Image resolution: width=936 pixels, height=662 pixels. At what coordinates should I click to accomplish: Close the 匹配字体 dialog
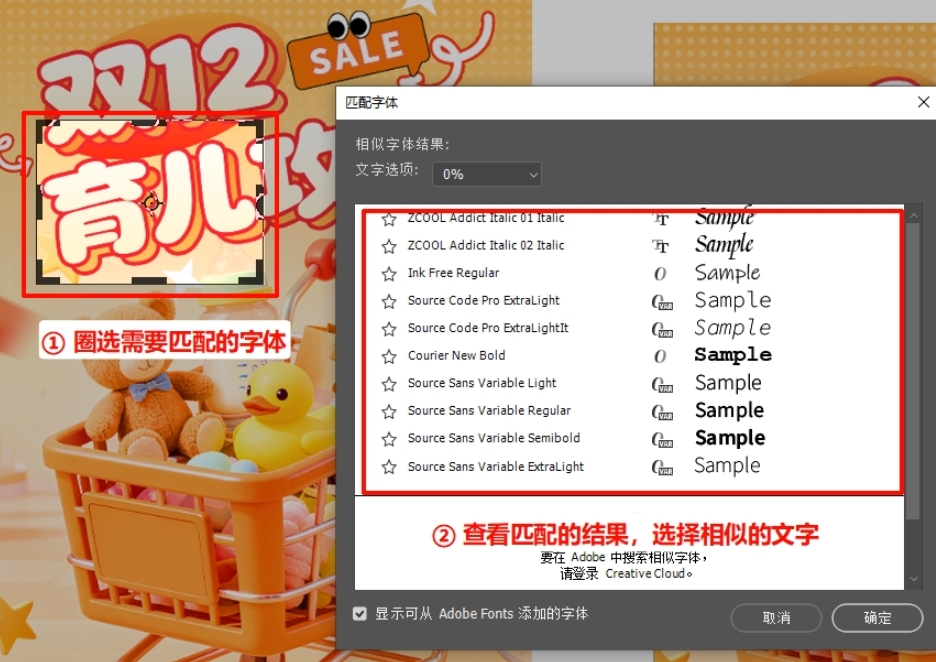(x=923, y=102)
